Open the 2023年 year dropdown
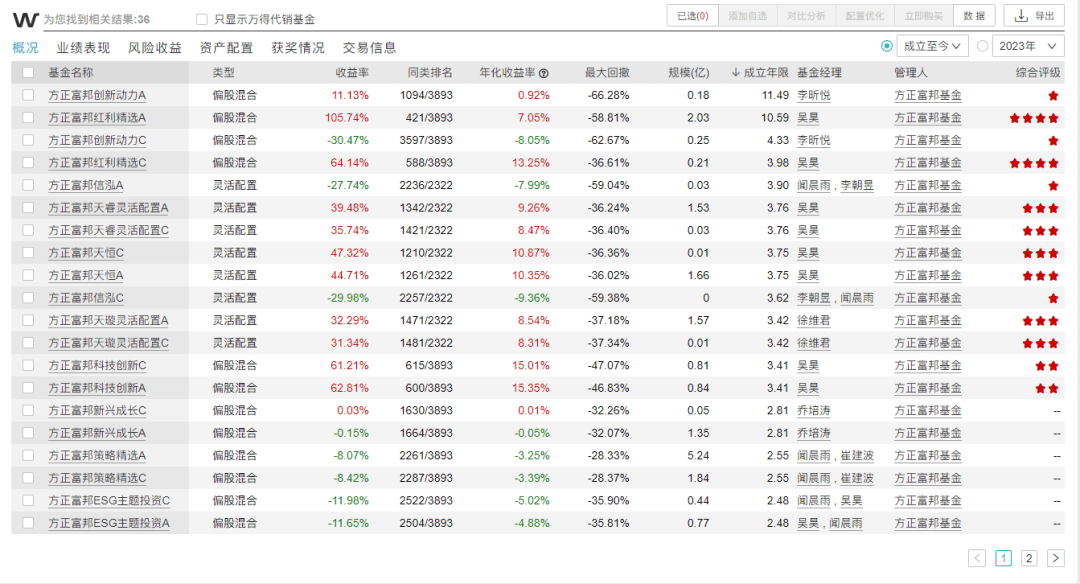The image size is (1080, 584). [1028, 46]
